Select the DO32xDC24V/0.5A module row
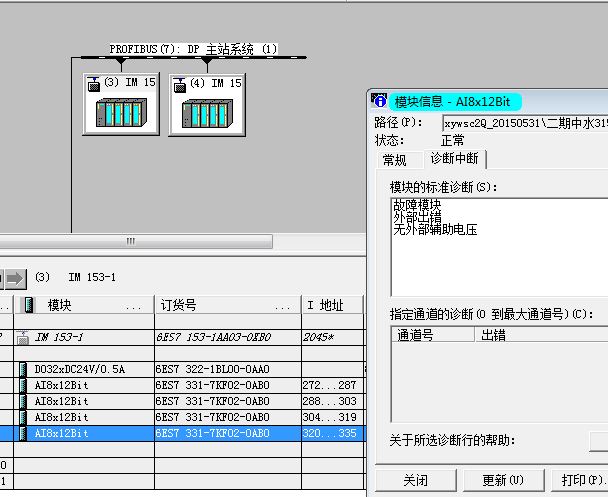 click(x=181, y=369)
